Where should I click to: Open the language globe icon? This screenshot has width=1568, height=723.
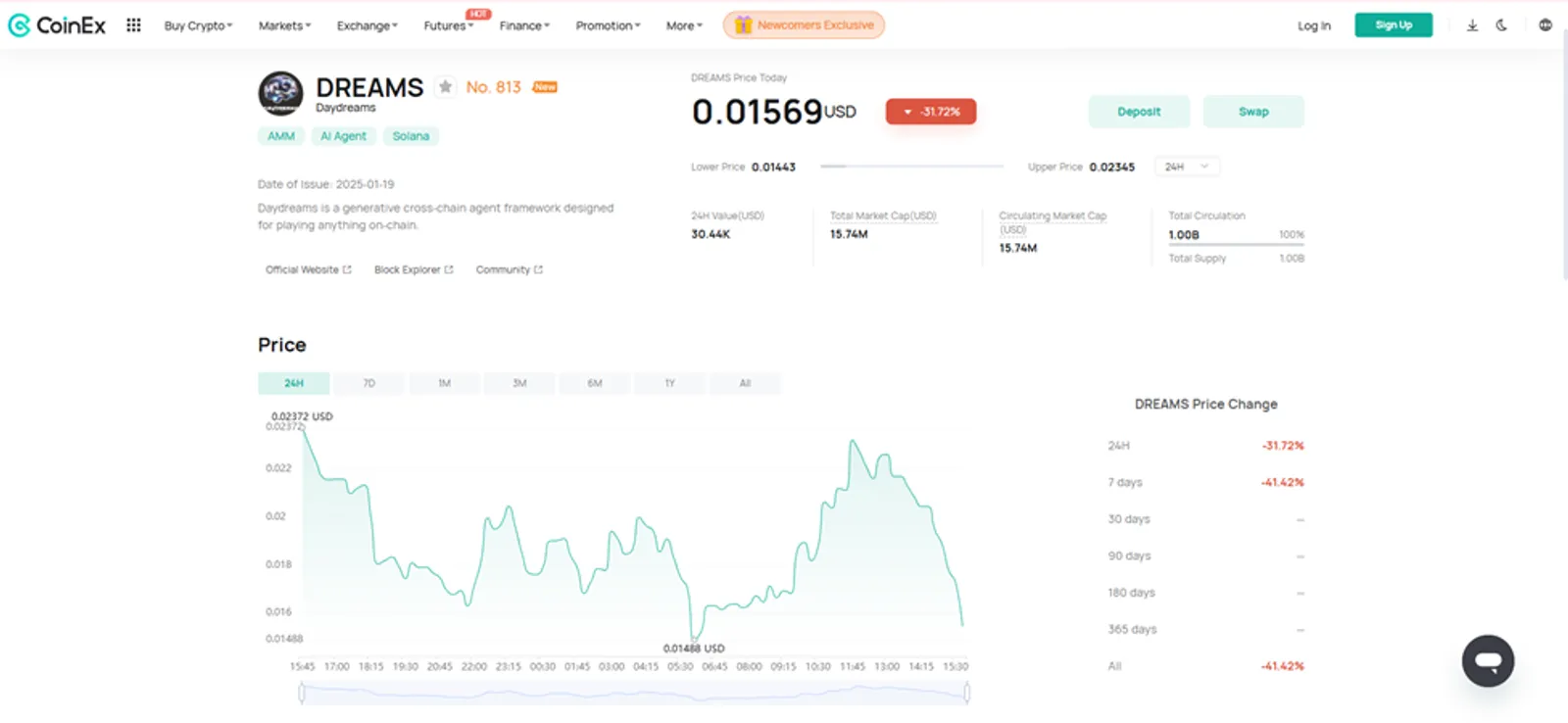pos(1545,25)
